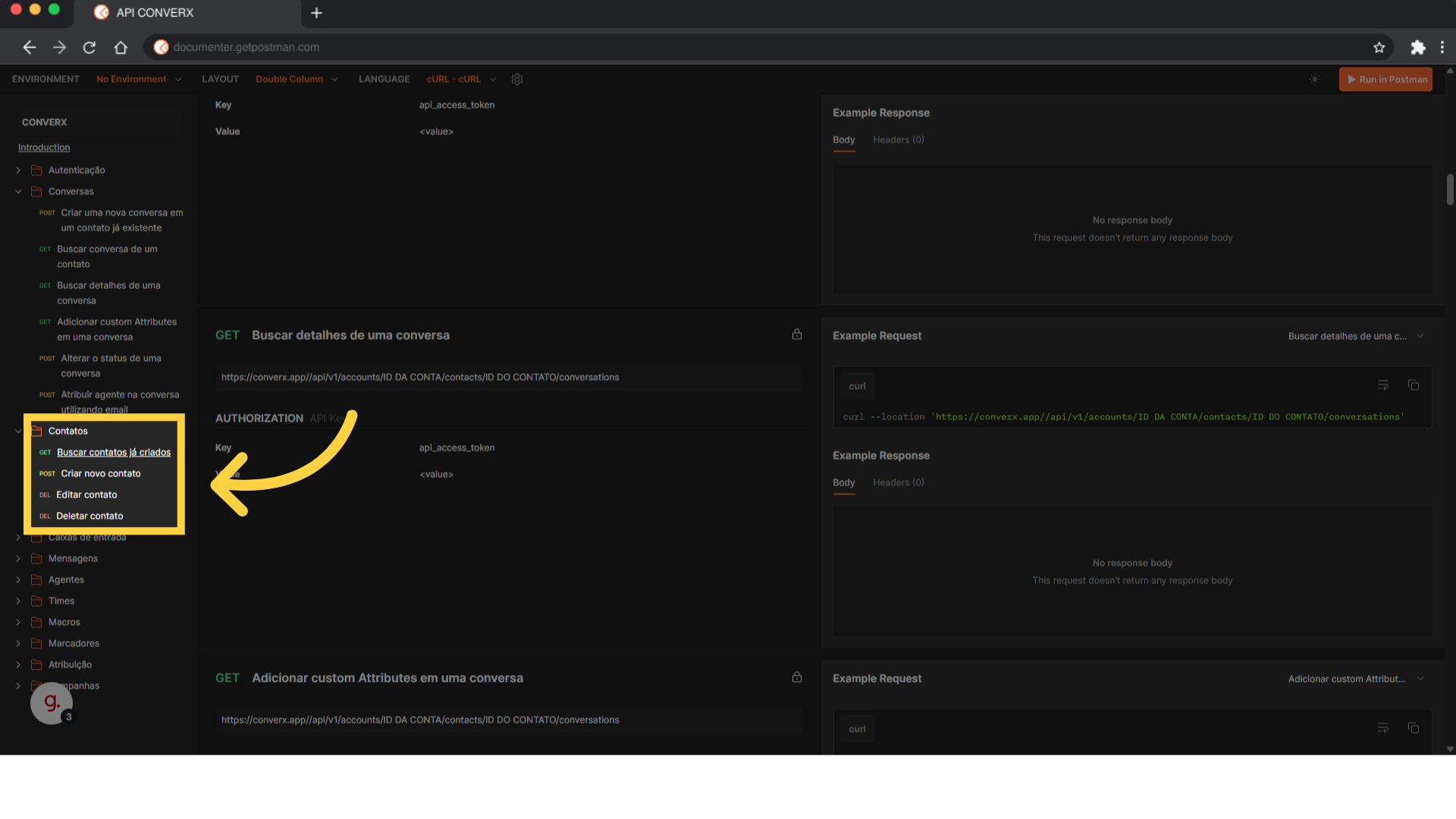Click lock icon beside Buscar detalhes de uma conversa
Image resolution: width=1456 pixels, height=819 pixels.
click(x=797, y=334)
